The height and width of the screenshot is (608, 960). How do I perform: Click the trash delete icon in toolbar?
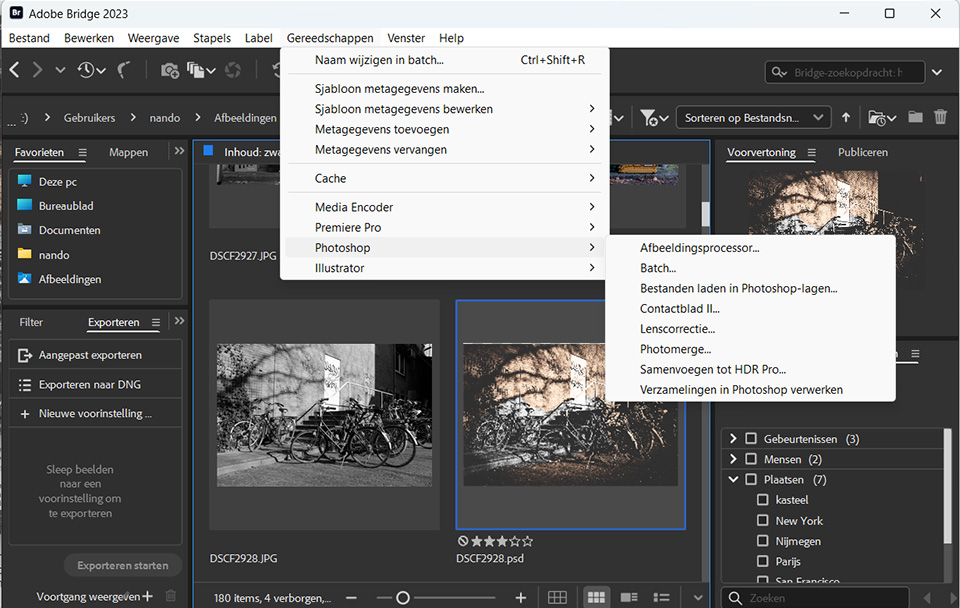click(940, 117)
